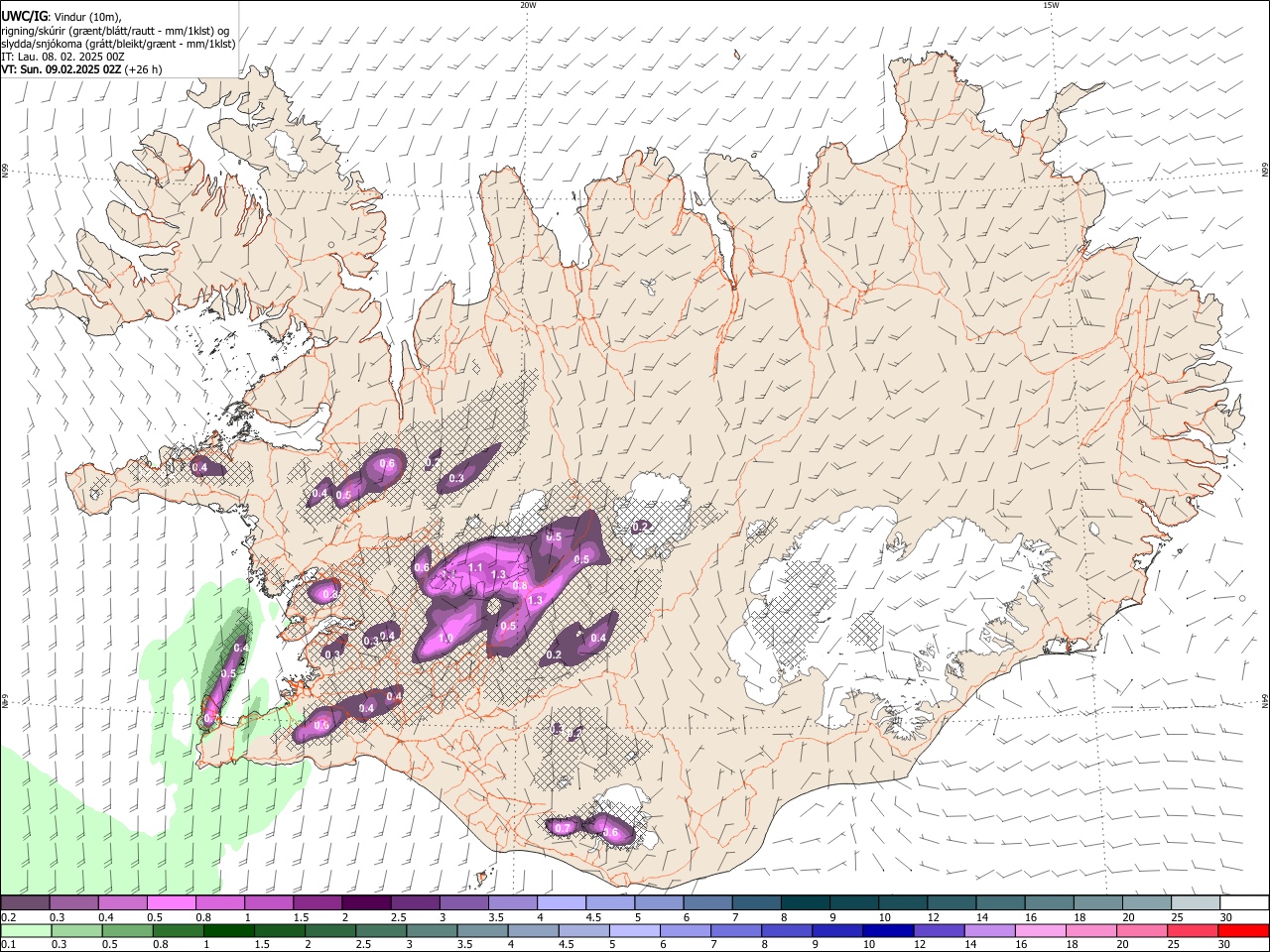Pick the upper snow scale swatch starting at 0.5
This screenshot has width=1270, height=952.
point(171,903)
